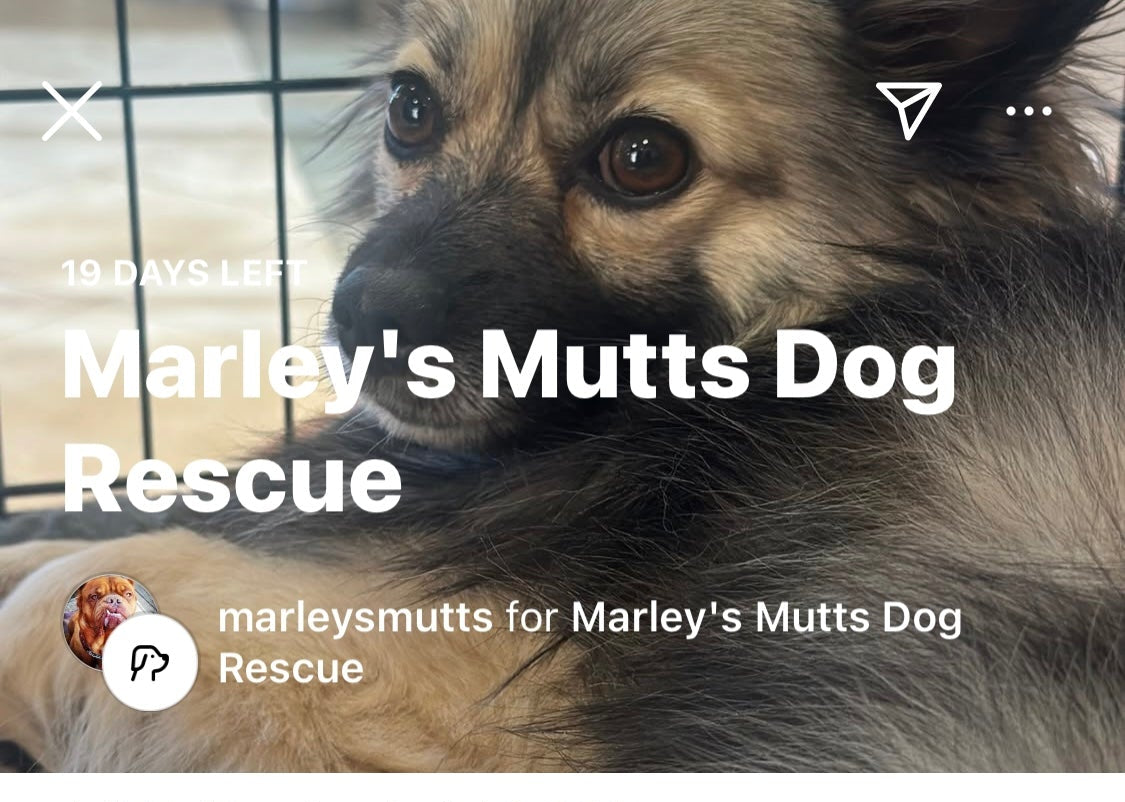Viewport: 1125px width, 802px height.
Task: Open the three-dot more options menu
Action: 1029,111
